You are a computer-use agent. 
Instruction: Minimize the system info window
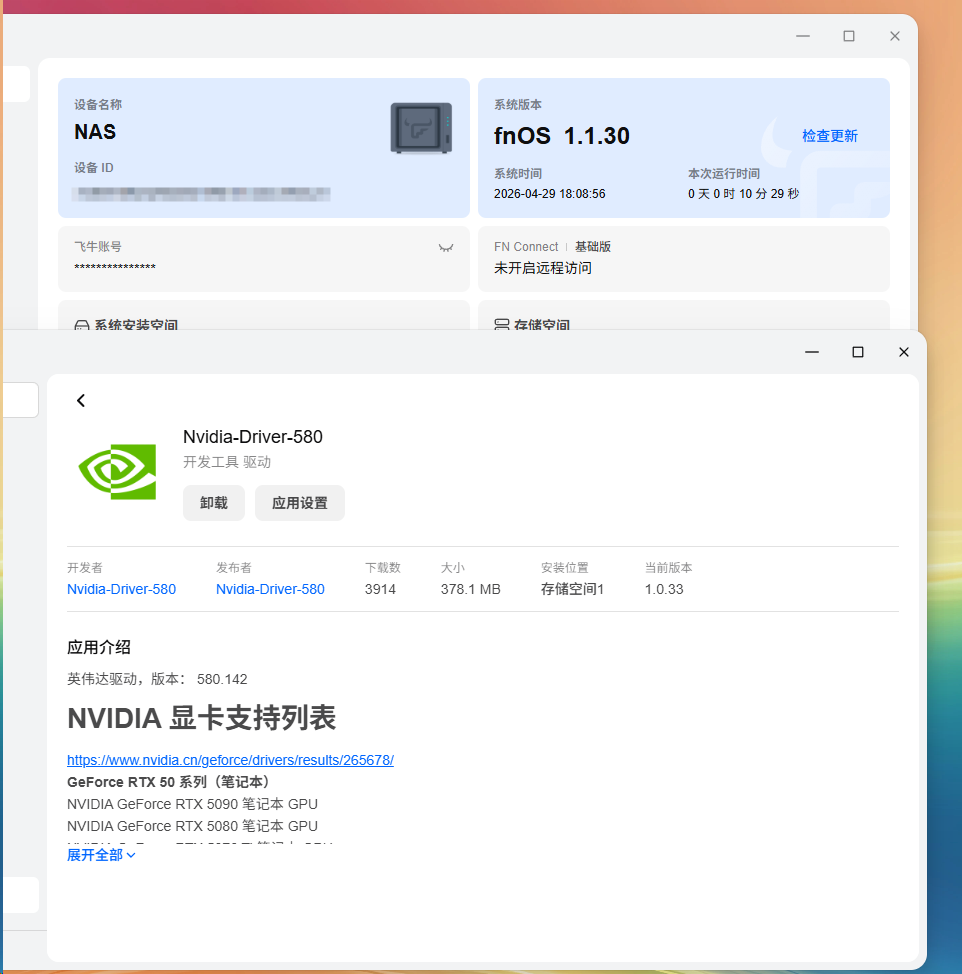pyautogui.click(x=803, y=36)
